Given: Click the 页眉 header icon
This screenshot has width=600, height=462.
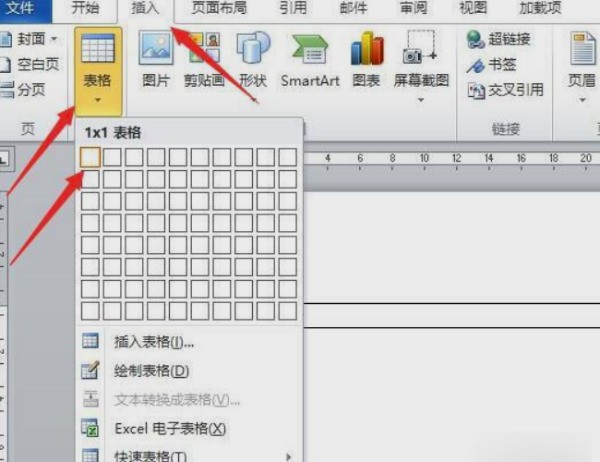Looking at the screenshot, I should pyautogui.click(x=582, y=49).
